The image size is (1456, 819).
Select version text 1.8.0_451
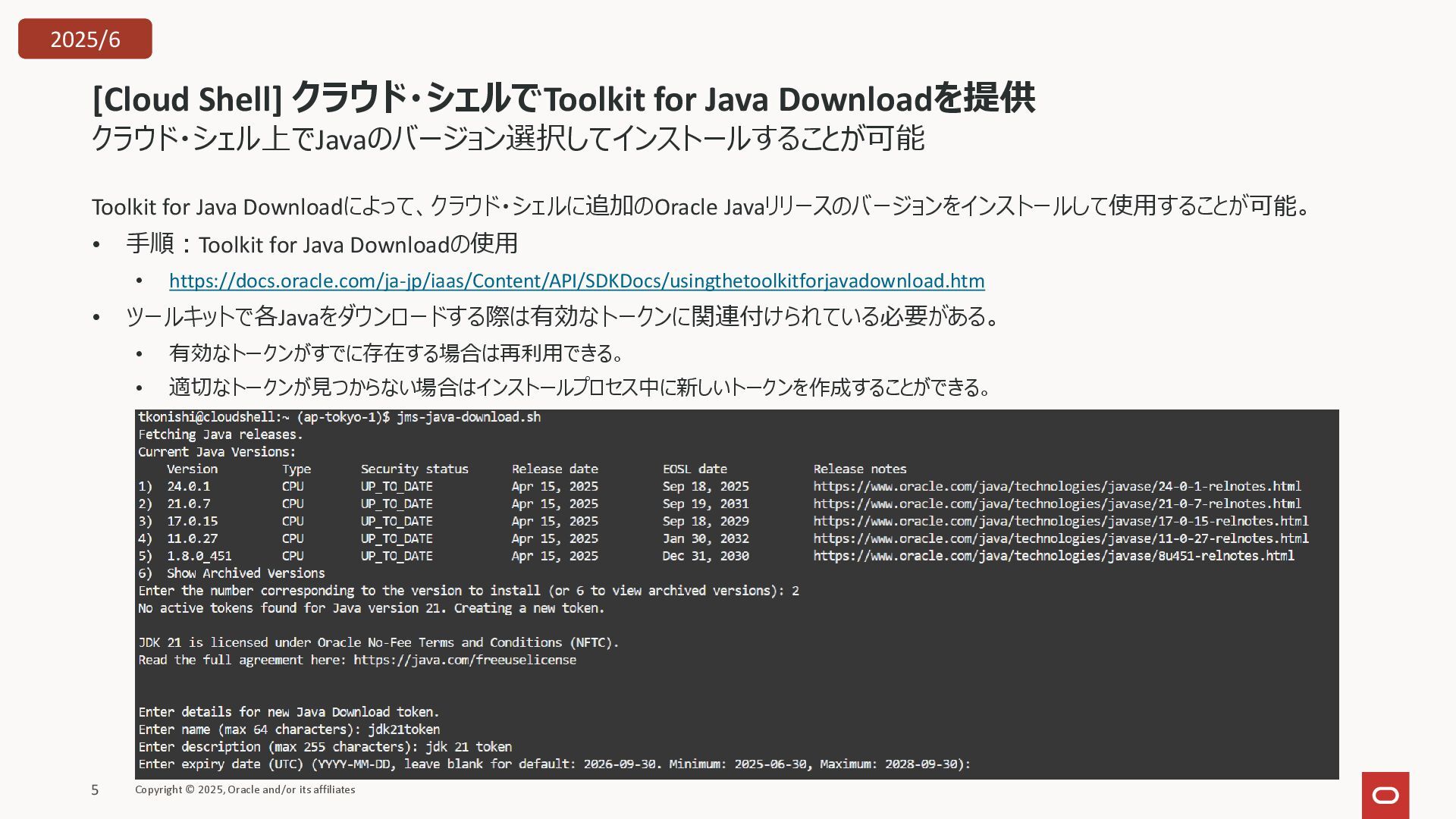pyautogui.click(x=199, y=557)
